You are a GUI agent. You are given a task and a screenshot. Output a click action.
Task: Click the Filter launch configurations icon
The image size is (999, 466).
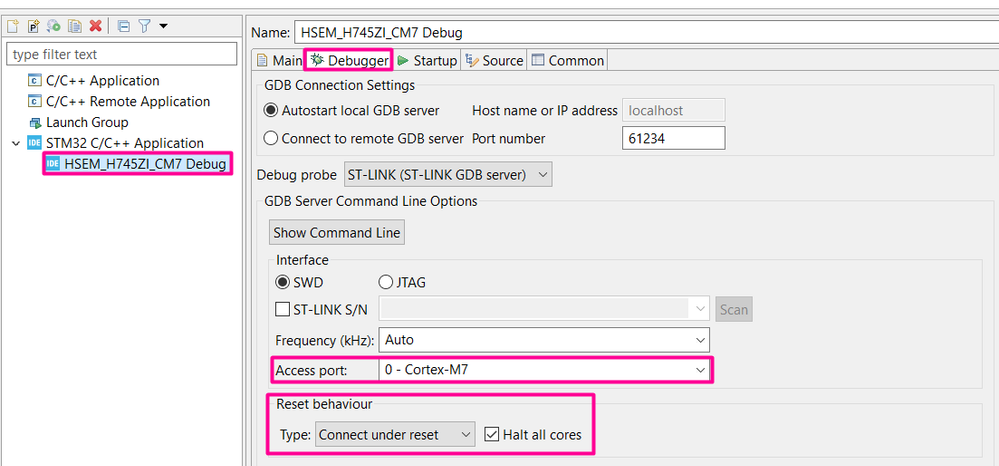pos(145,26)
